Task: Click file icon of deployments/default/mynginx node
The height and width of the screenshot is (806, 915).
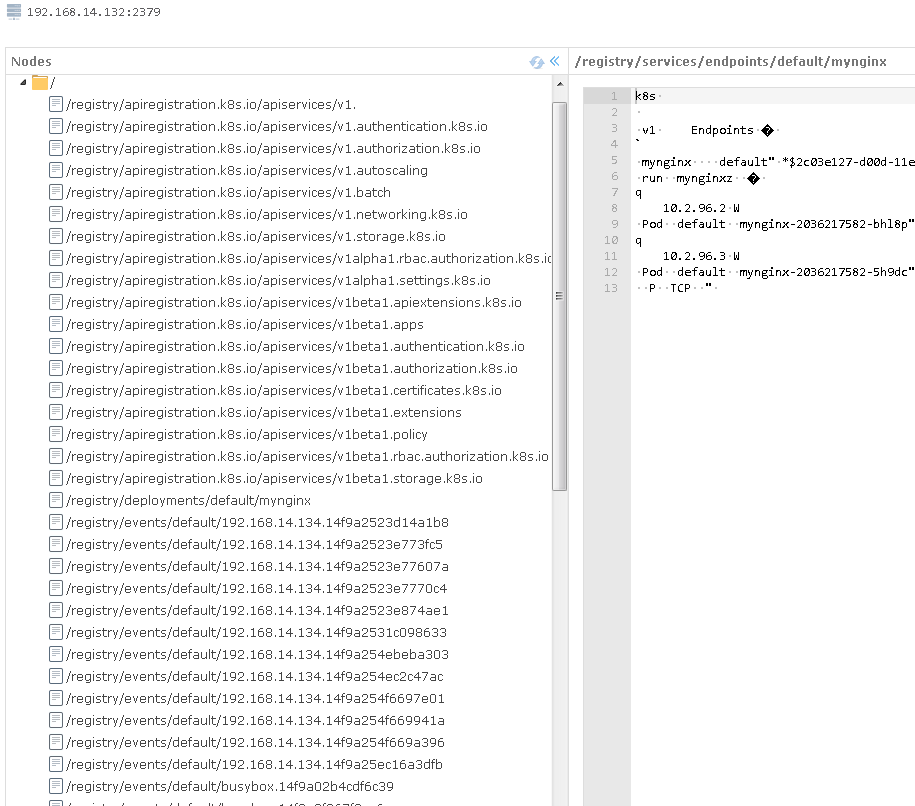Action: click(55, 500)
